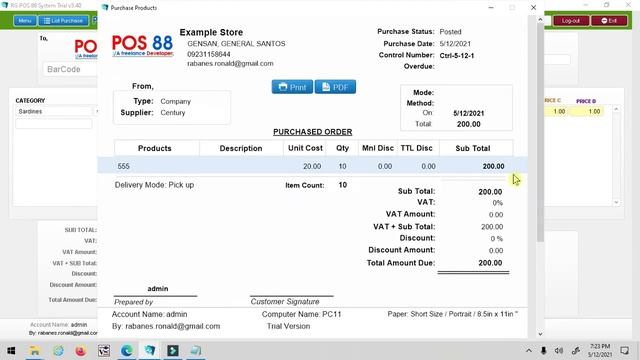This screenshot has height=360, width=640.
Task: Click the Qty column header
Action: point(342,148)
